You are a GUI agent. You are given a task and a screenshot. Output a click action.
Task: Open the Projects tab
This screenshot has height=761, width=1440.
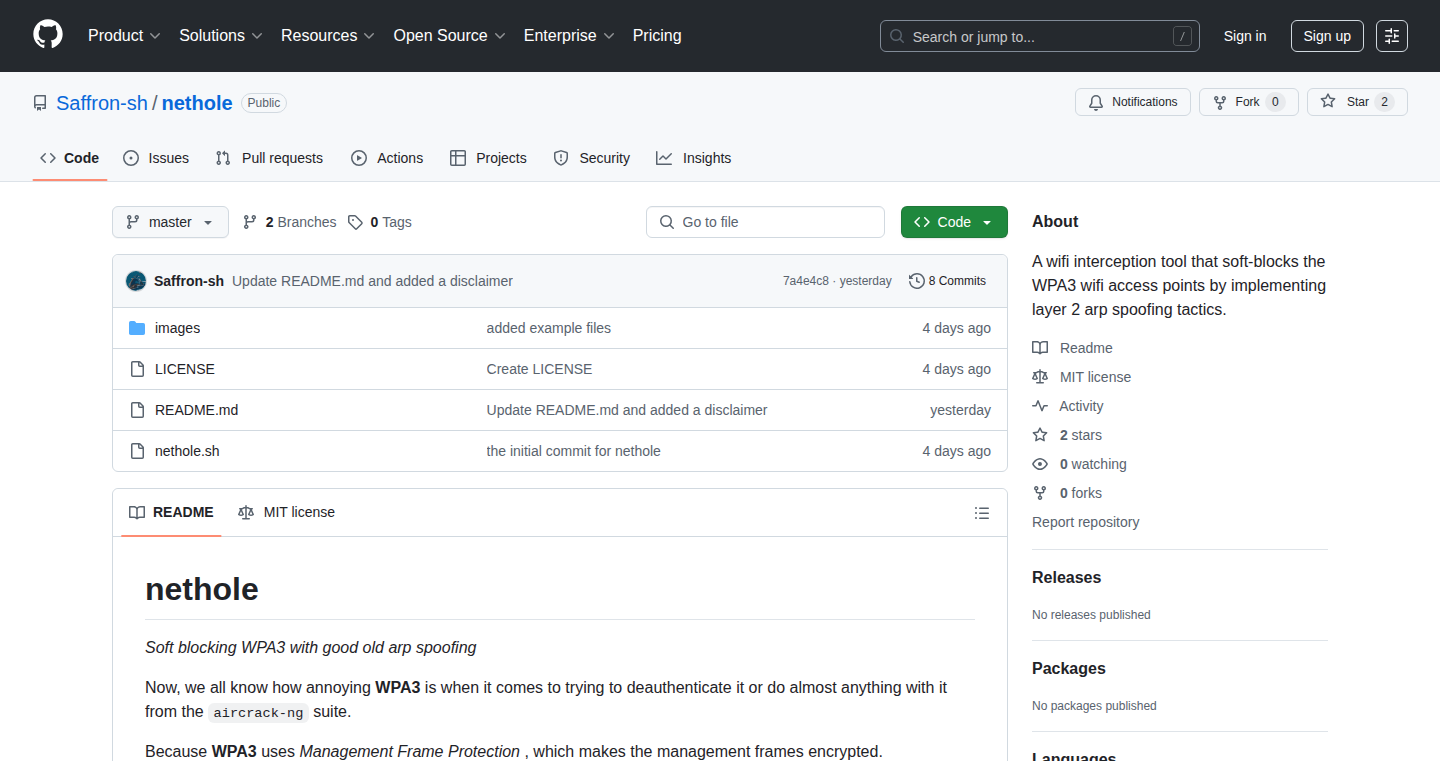click(488, 158)
